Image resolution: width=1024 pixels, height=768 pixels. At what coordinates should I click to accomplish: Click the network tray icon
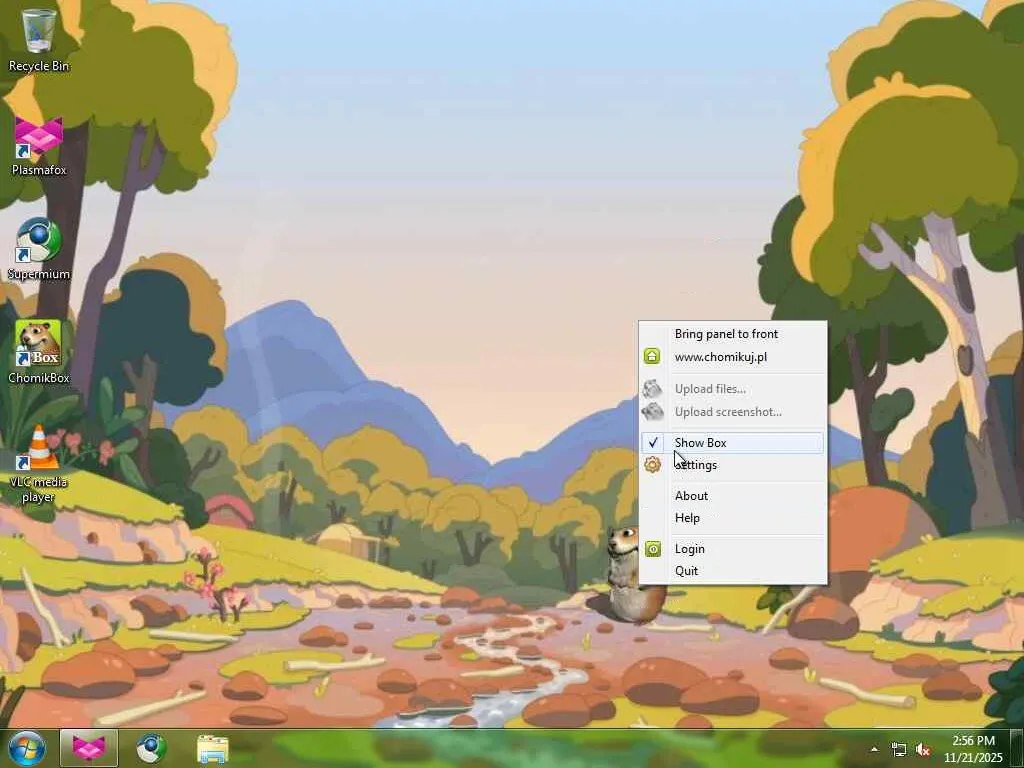(x=899, y=749)
